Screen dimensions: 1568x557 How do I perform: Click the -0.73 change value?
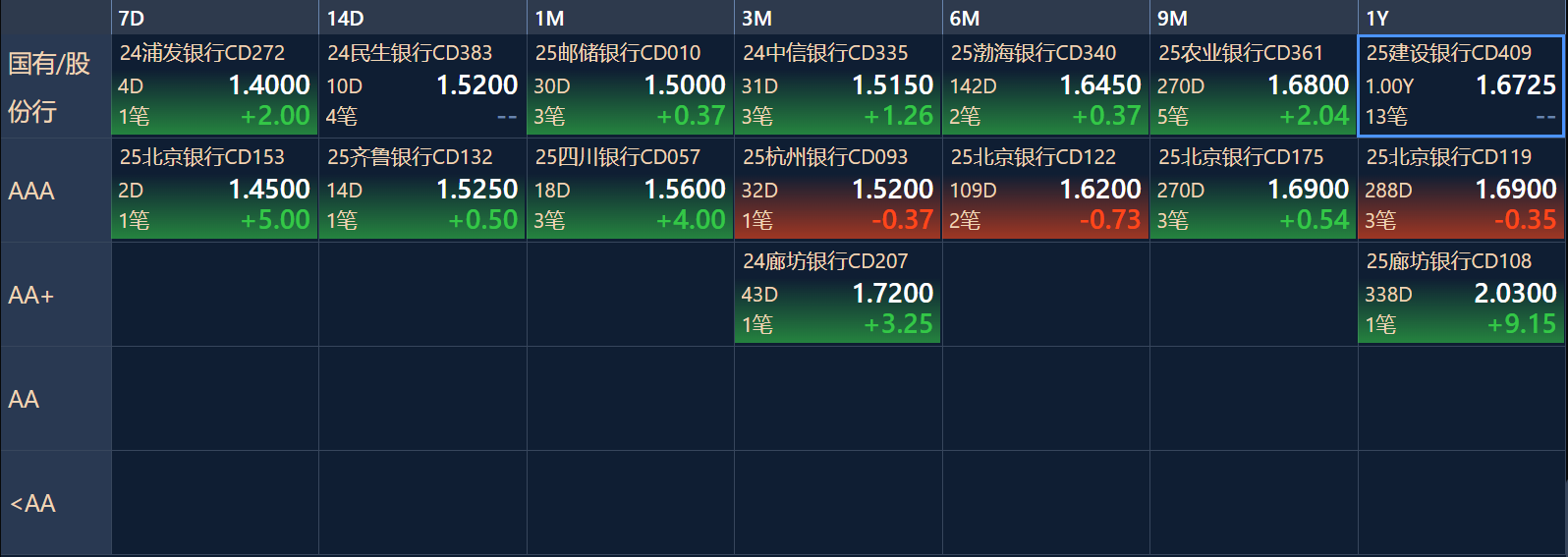(1109, 220)
